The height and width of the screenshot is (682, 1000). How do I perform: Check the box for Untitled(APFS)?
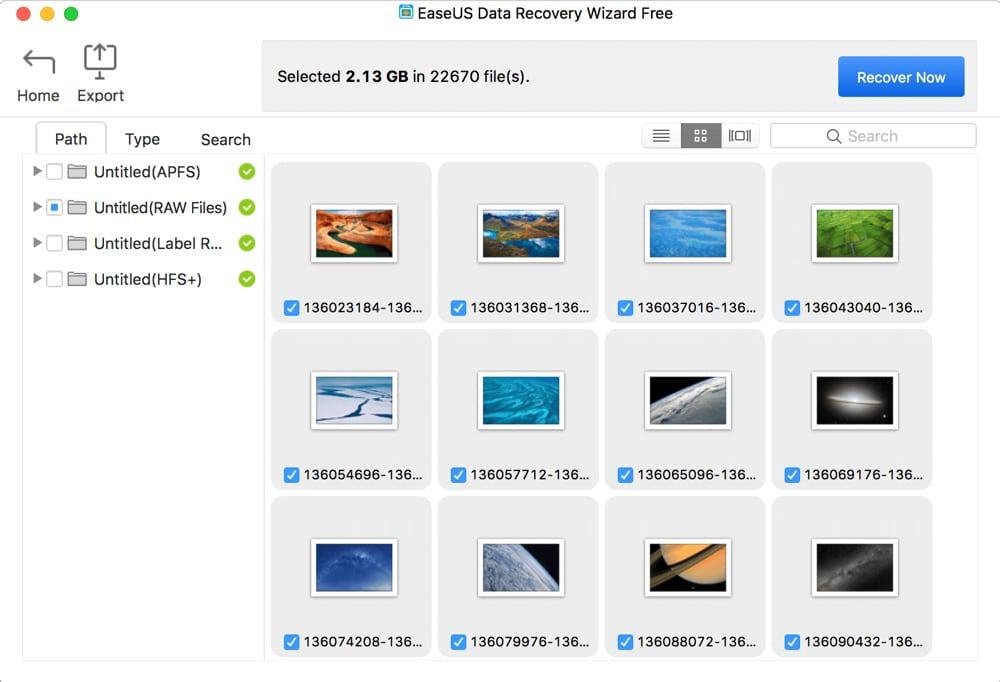coord(53,171)
